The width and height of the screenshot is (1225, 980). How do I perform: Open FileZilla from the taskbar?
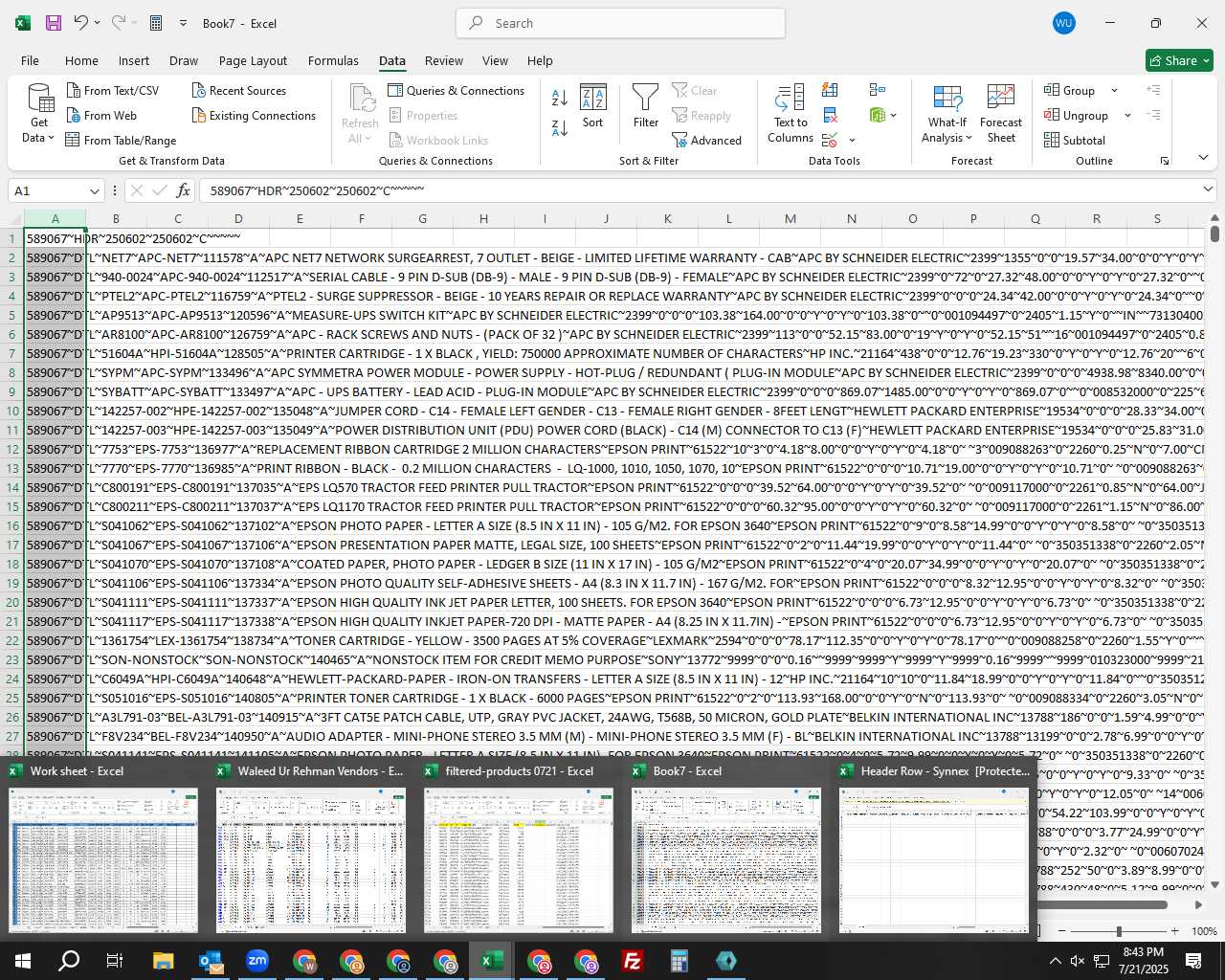click(x=633, y=961)
